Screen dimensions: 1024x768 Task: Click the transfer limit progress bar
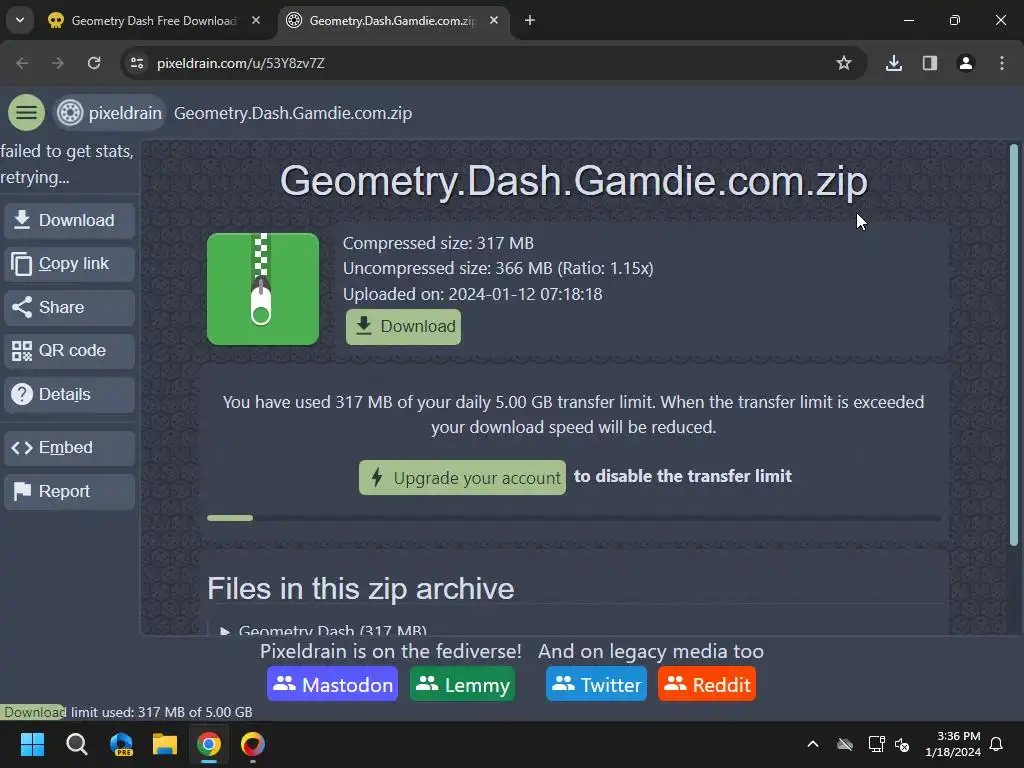pos(573,518)
